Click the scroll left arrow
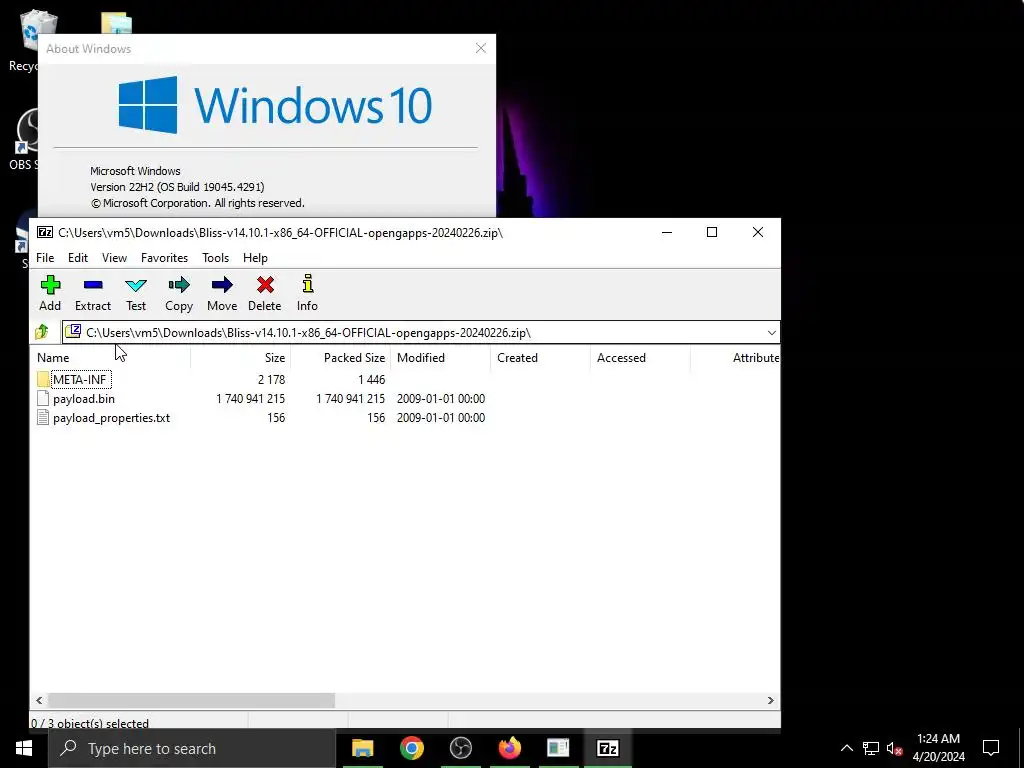The width and height of the screenshot is (1024, 768). coord(39,700)
